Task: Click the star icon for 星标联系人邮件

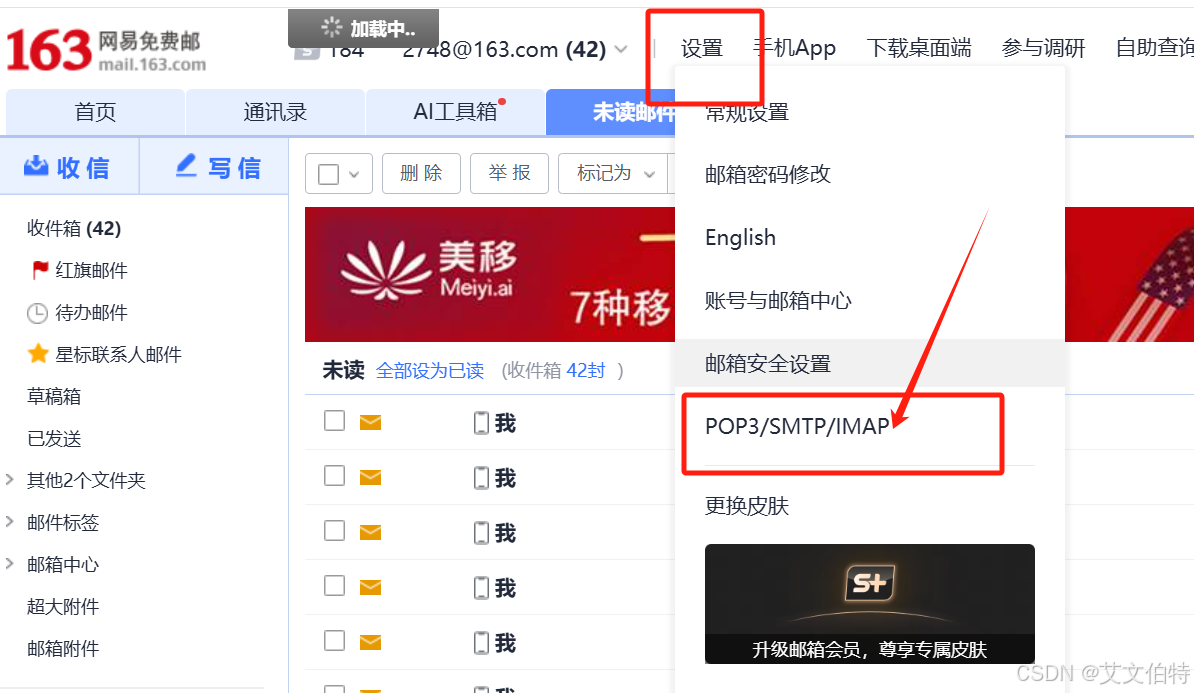Action: [37, 353]
